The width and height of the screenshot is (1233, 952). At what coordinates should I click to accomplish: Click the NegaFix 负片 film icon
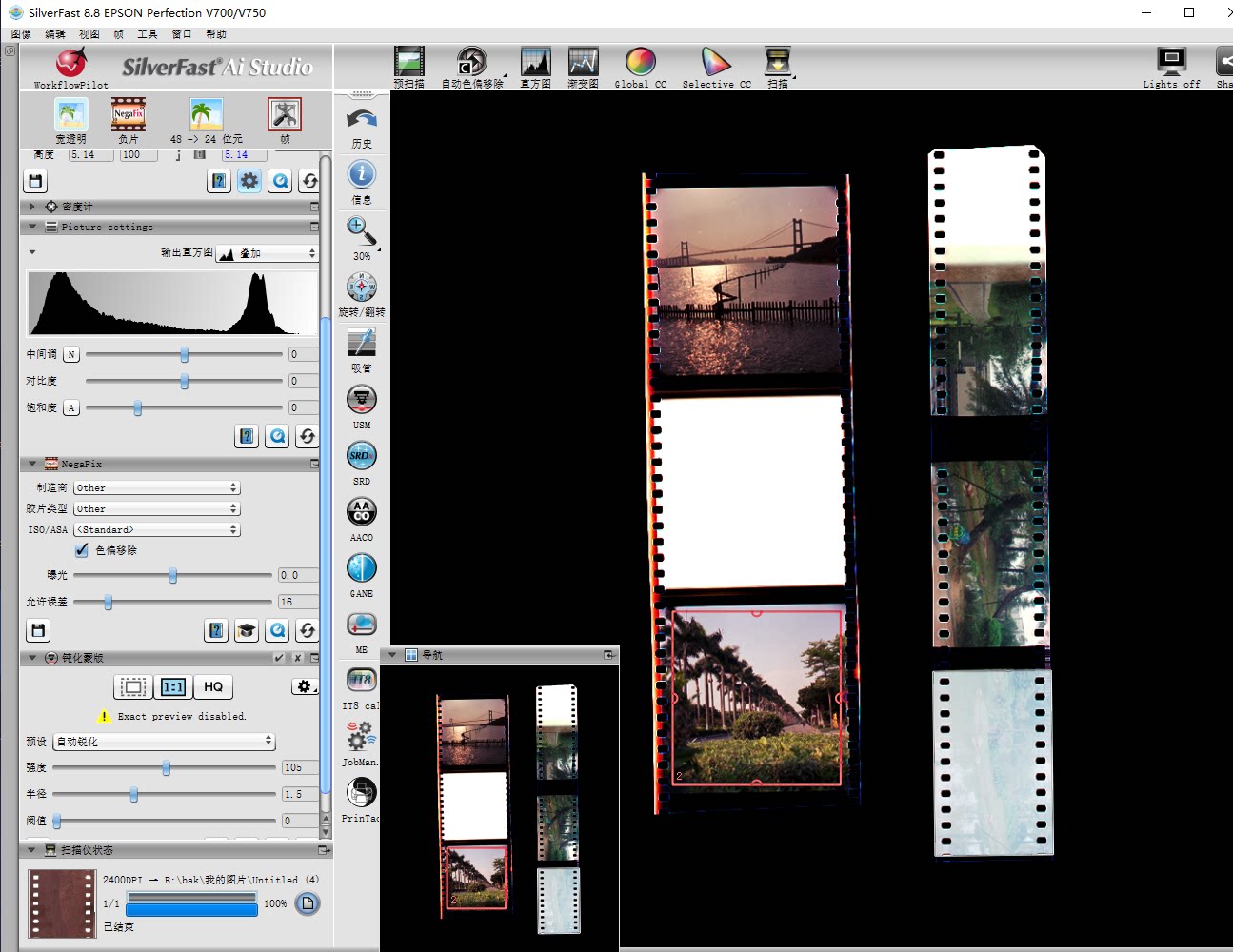pyautogui.click(x=129, y=115)
